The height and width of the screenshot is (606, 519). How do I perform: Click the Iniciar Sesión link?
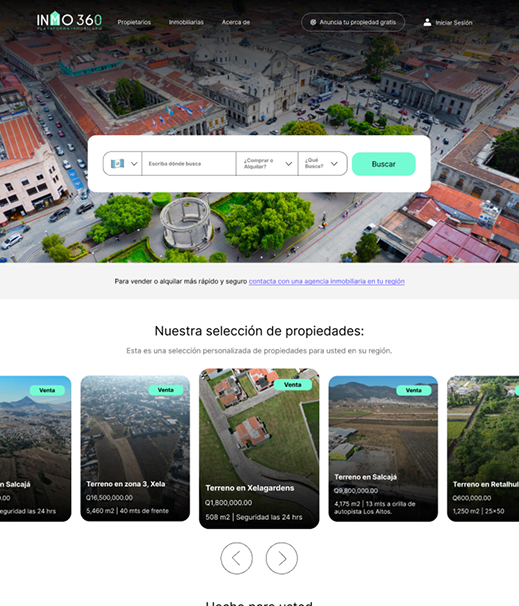pyautogui.click(x=454, y=23)
